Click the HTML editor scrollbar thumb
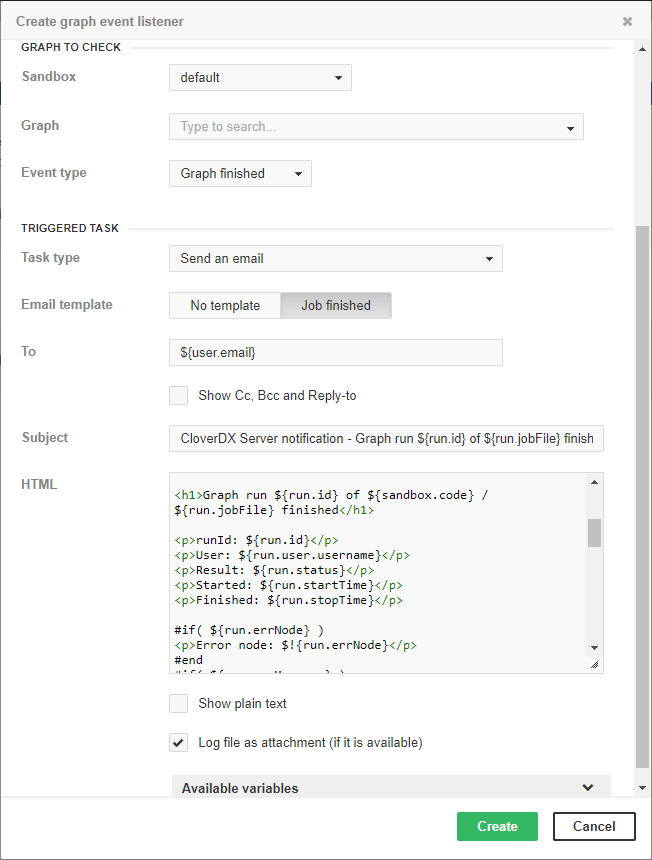 coord(594,532)
